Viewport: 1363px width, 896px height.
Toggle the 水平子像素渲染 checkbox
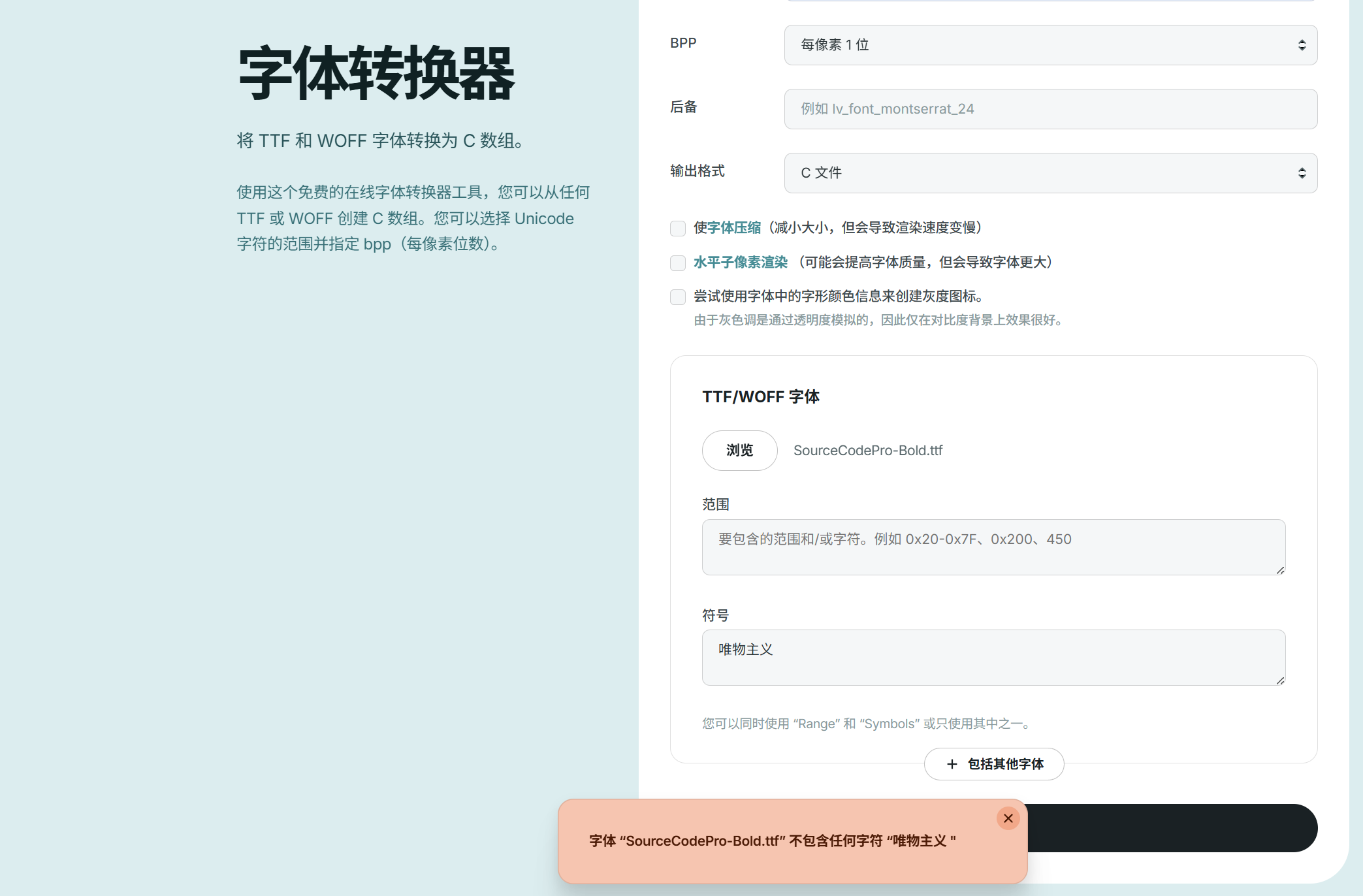(678, 263)
